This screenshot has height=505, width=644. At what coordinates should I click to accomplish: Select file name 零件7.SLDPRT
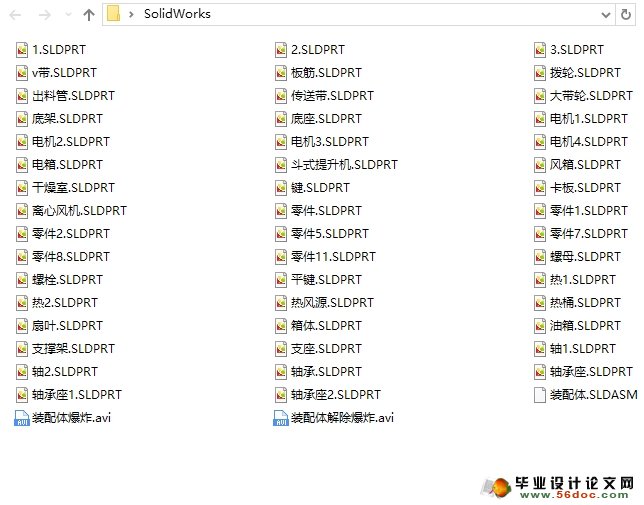(x=589, y=234)
